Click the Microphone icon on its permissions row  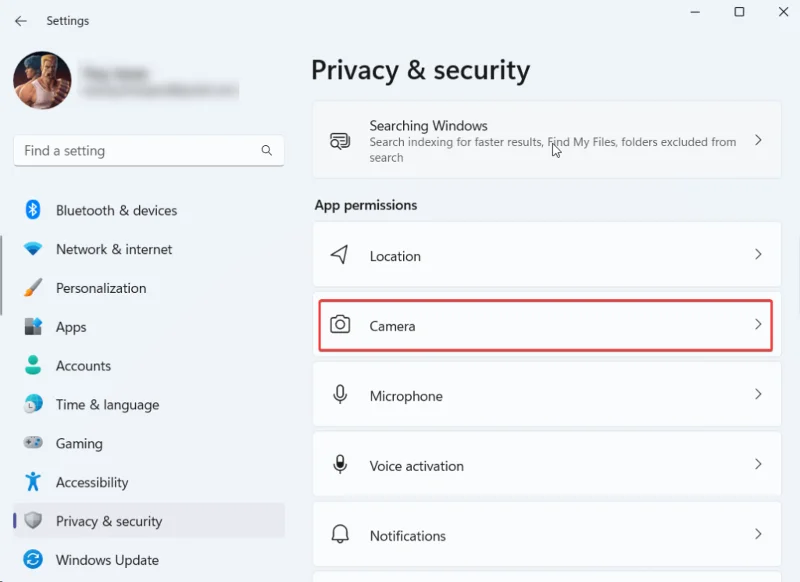click(340, 395)
